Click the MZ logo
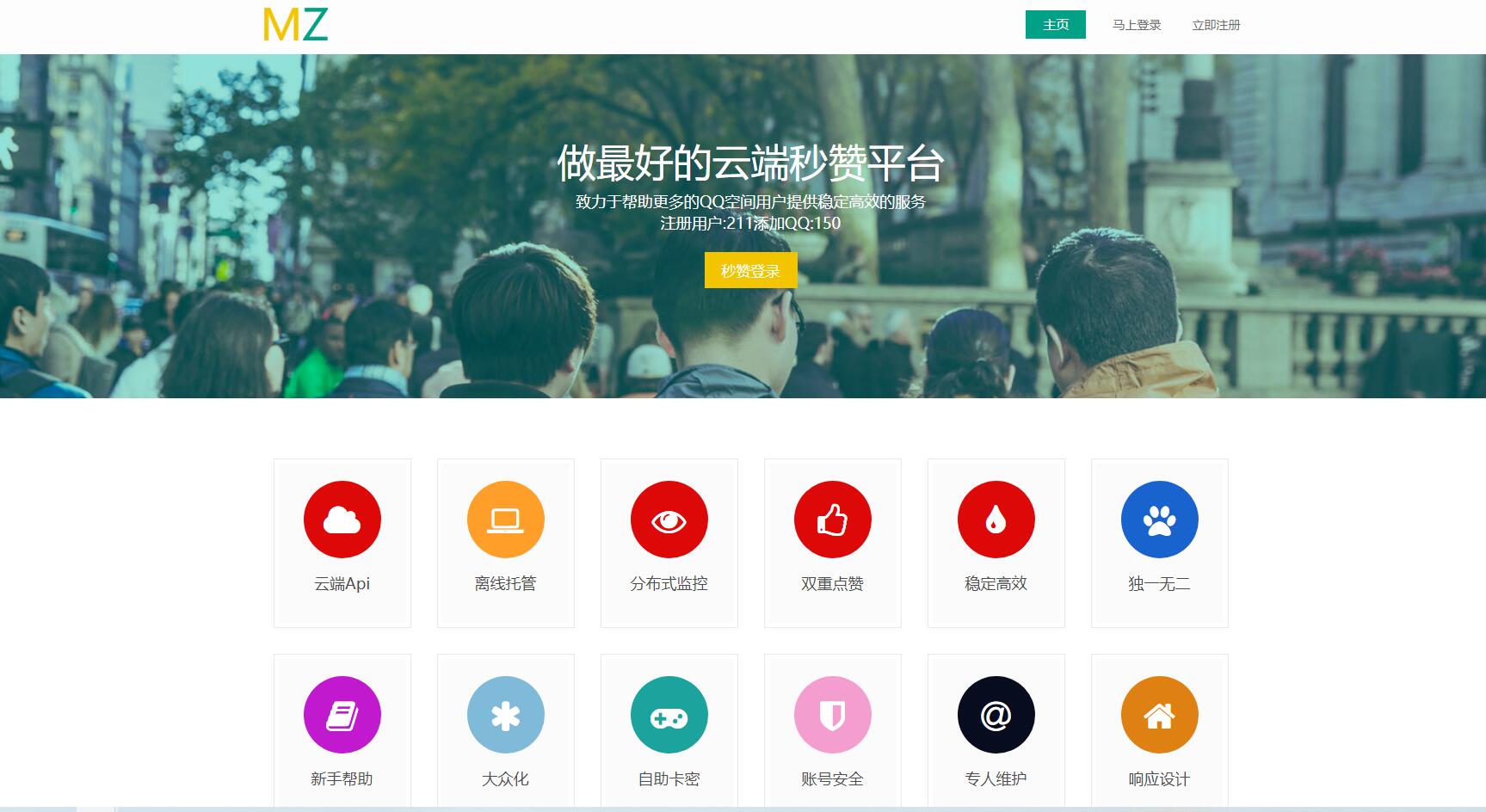 (x=295, y=25)
